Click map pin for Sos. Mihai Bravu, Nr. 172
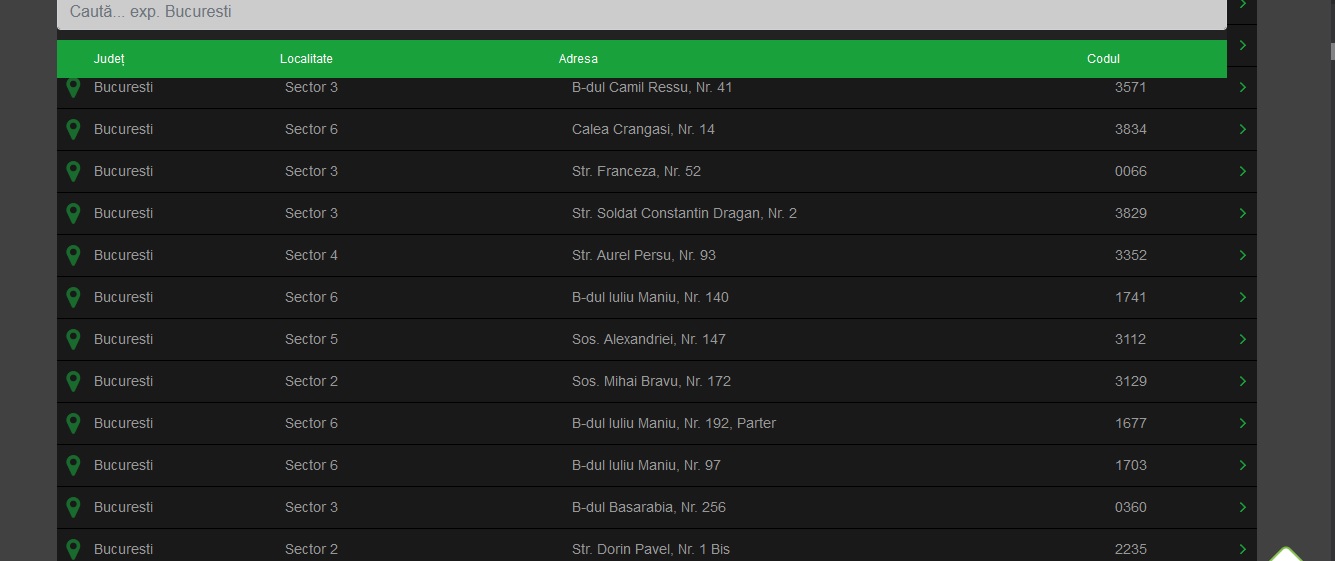Screen dimensions: 1335x561 (73, 381)
